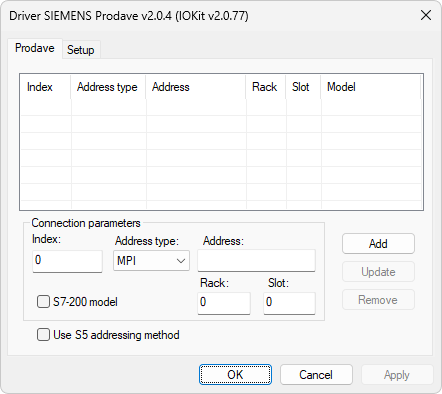Click the Rack column header

(266, 87)
